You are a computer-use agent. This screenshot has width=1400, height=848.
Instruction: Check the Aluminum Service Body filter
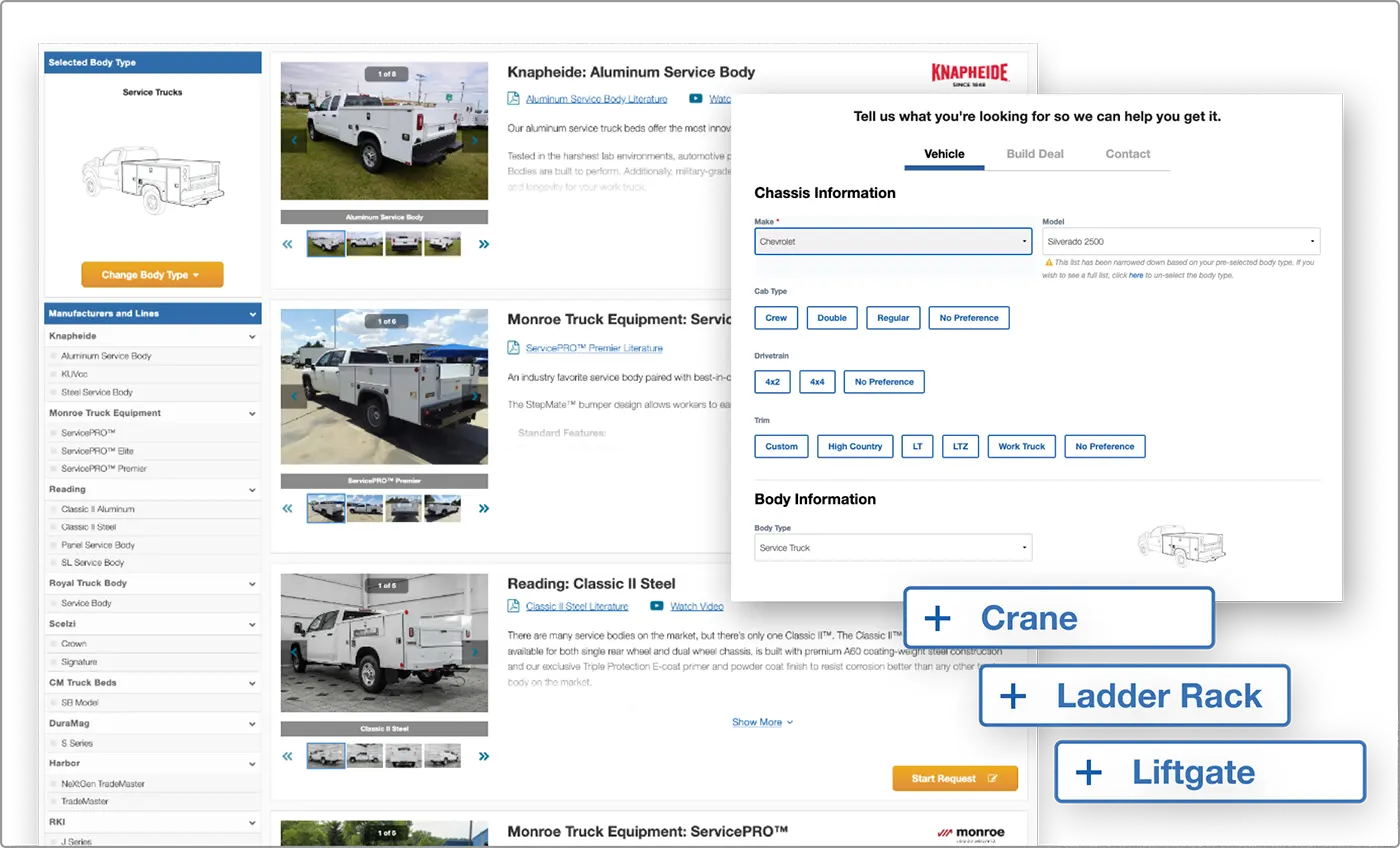(x=54, y=356)
